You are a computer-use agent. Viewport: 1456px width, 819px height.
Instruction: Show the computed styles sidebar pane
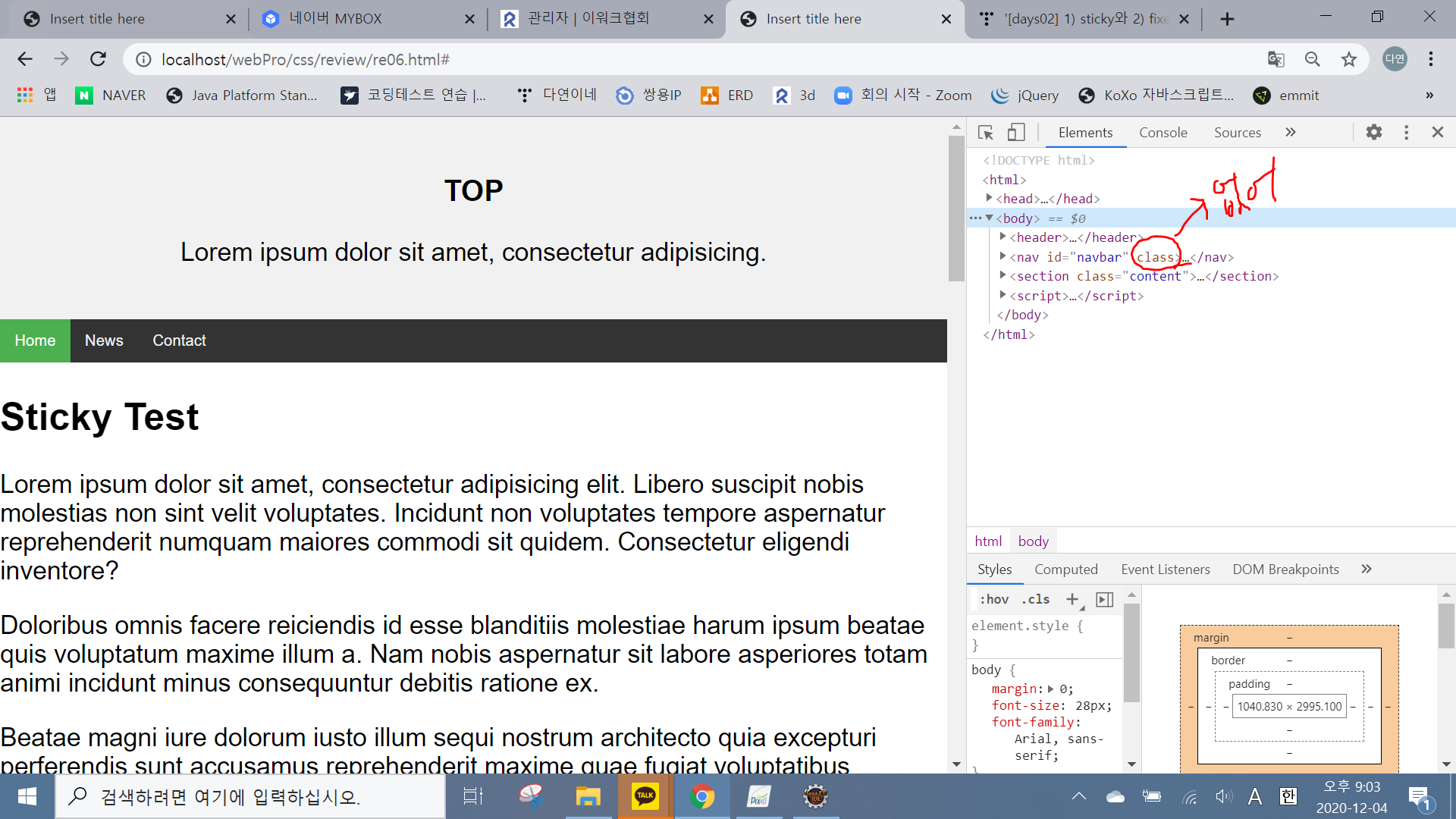[1105, 600]
